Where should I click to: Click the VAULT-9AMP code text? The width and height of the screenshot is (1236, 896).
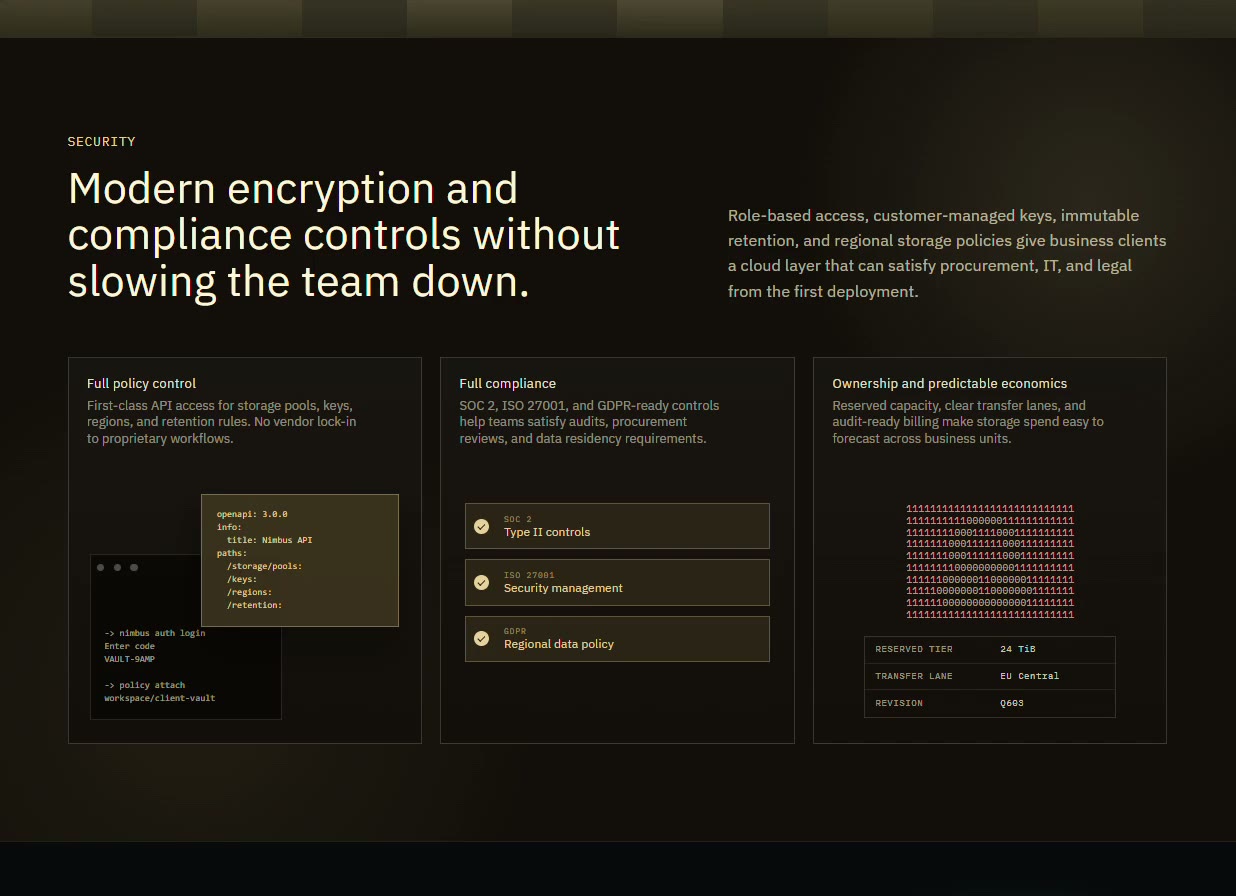129,659
